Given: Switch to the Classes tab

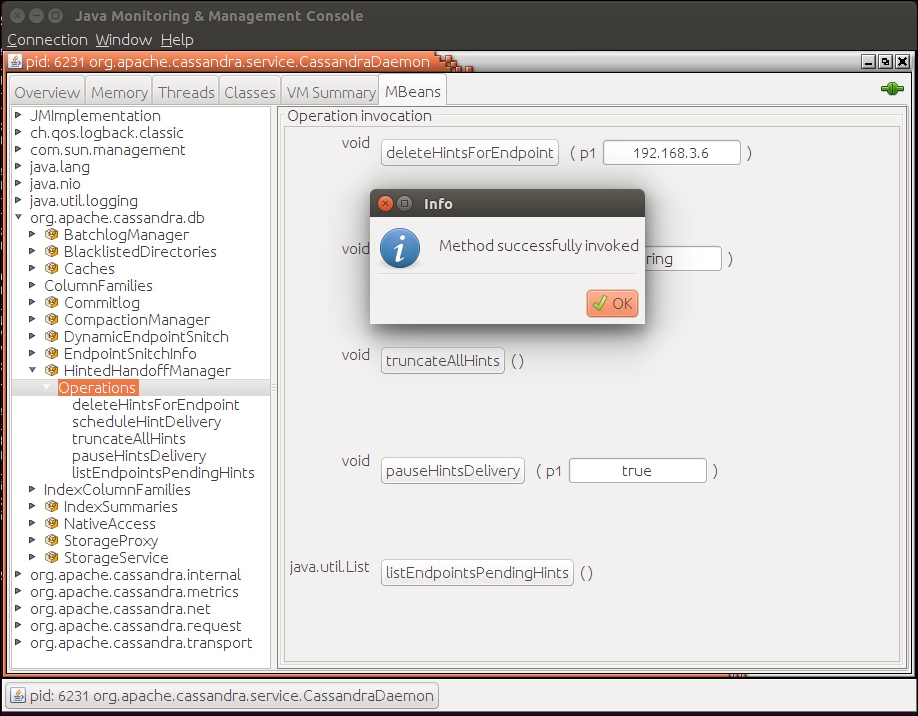Looking at the screenshot, I should coord(249,92).
